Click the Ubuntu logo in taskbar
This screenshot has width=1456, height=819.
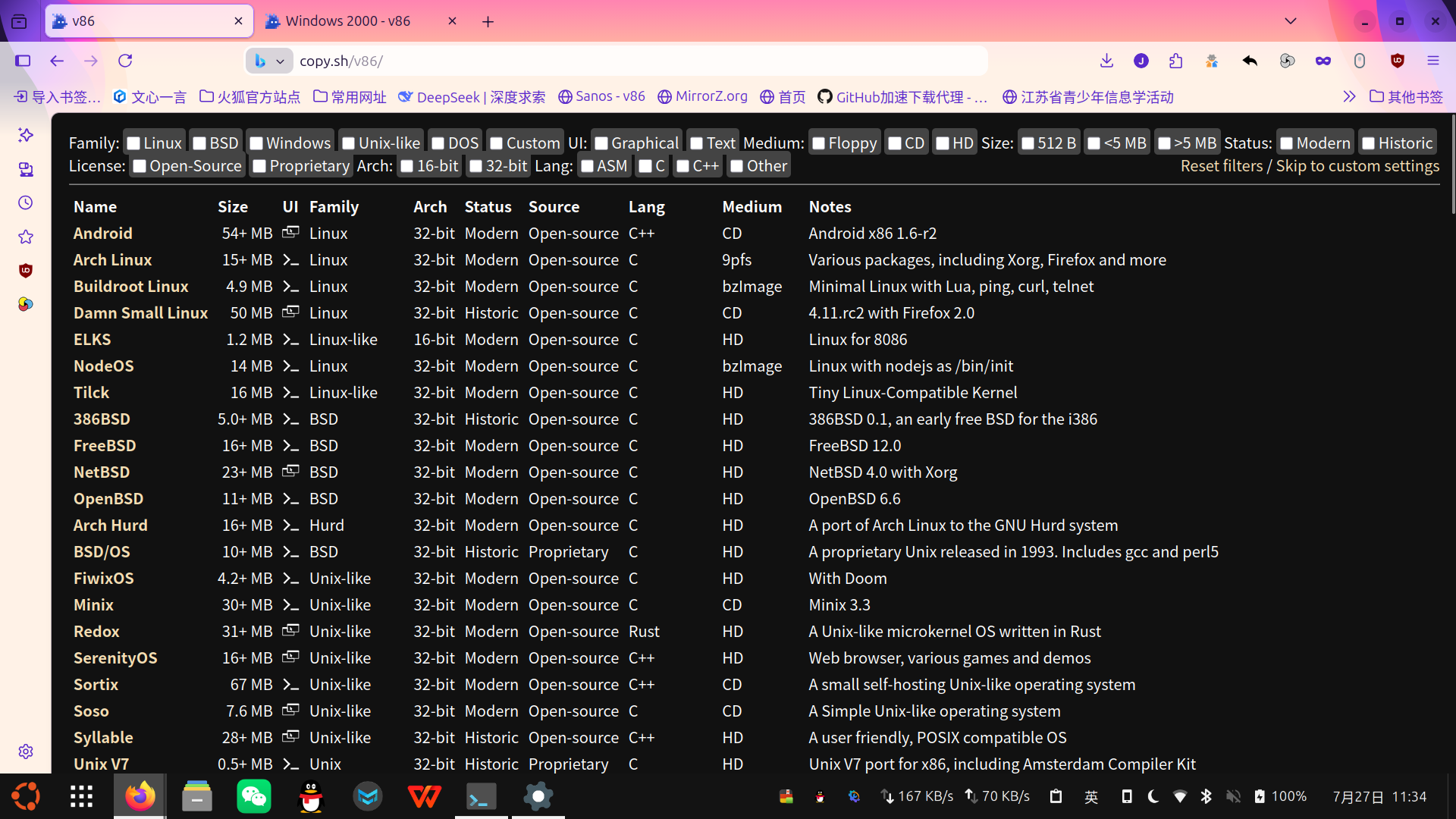(26, 796)
